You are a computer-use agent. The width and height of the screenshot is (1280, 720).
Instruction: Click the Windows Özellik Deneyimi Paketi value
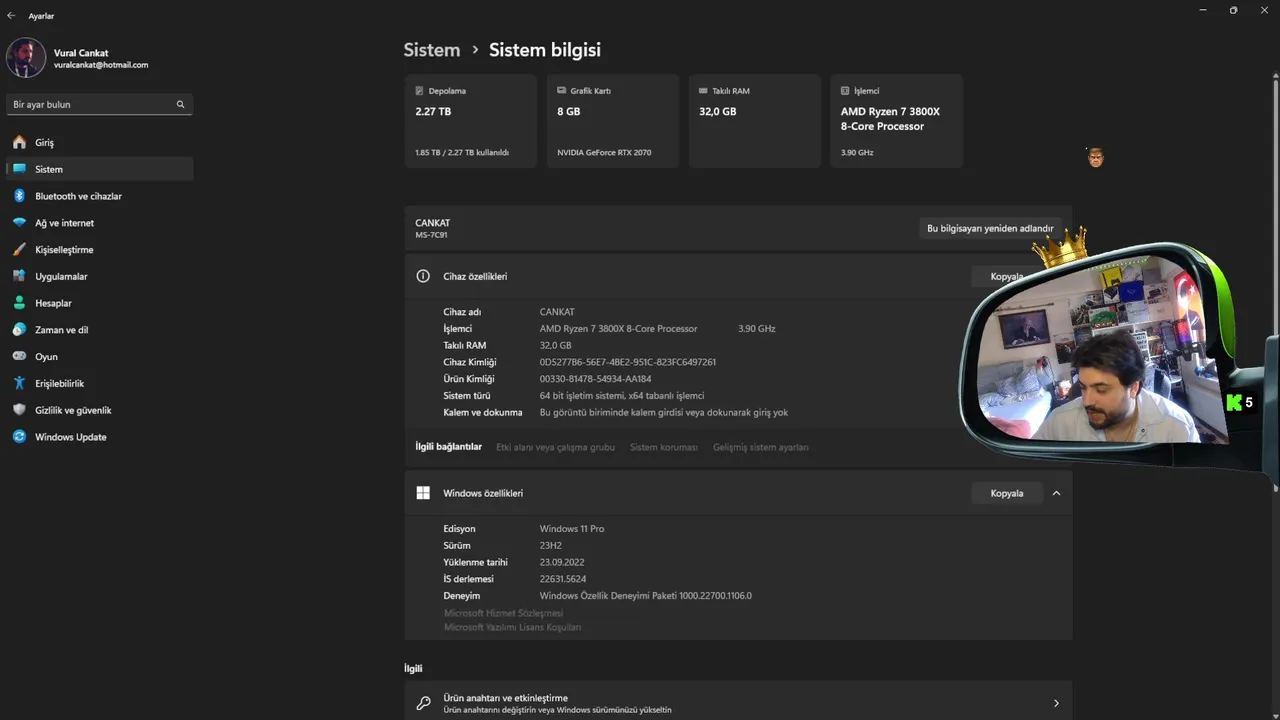pos(645,596)
